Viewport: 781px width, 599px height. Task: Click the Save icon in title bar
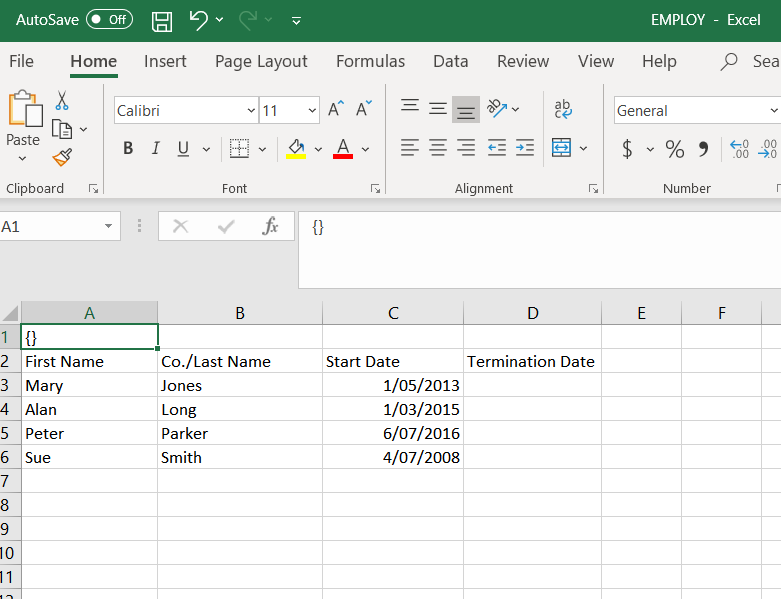tap(161, 20)
